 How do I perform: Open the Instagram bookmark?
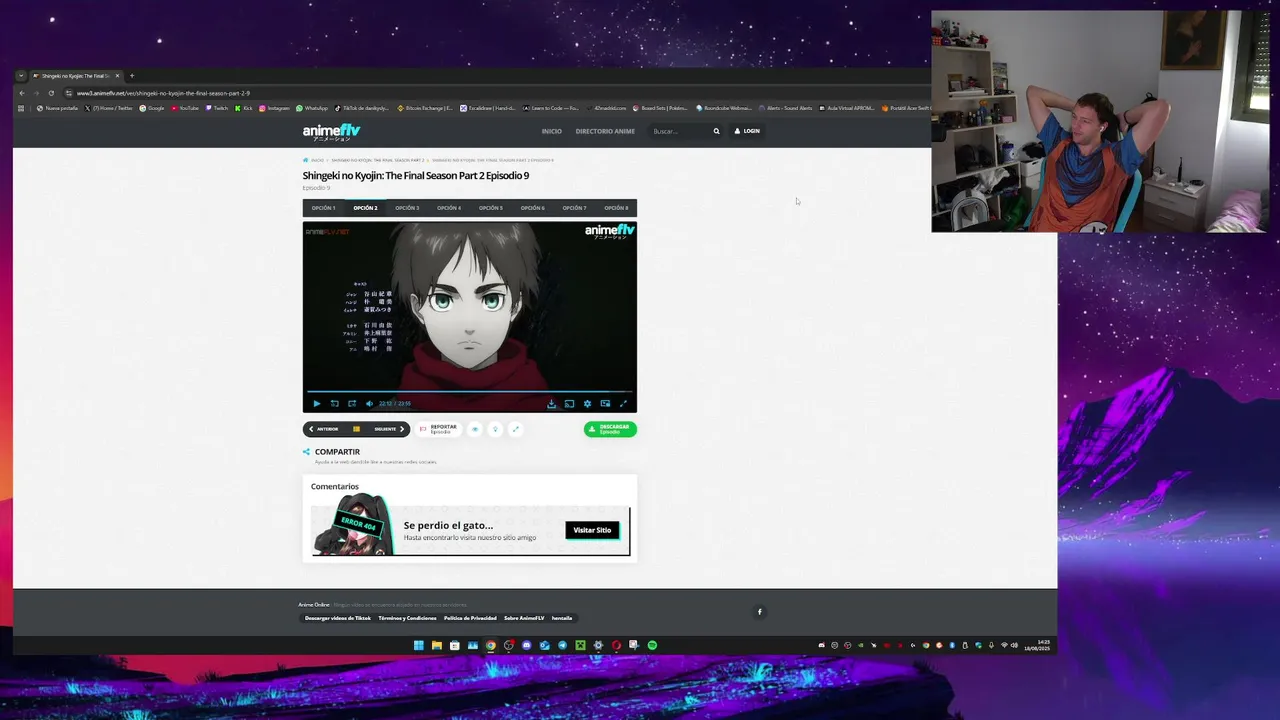click(x=274, y=108)
